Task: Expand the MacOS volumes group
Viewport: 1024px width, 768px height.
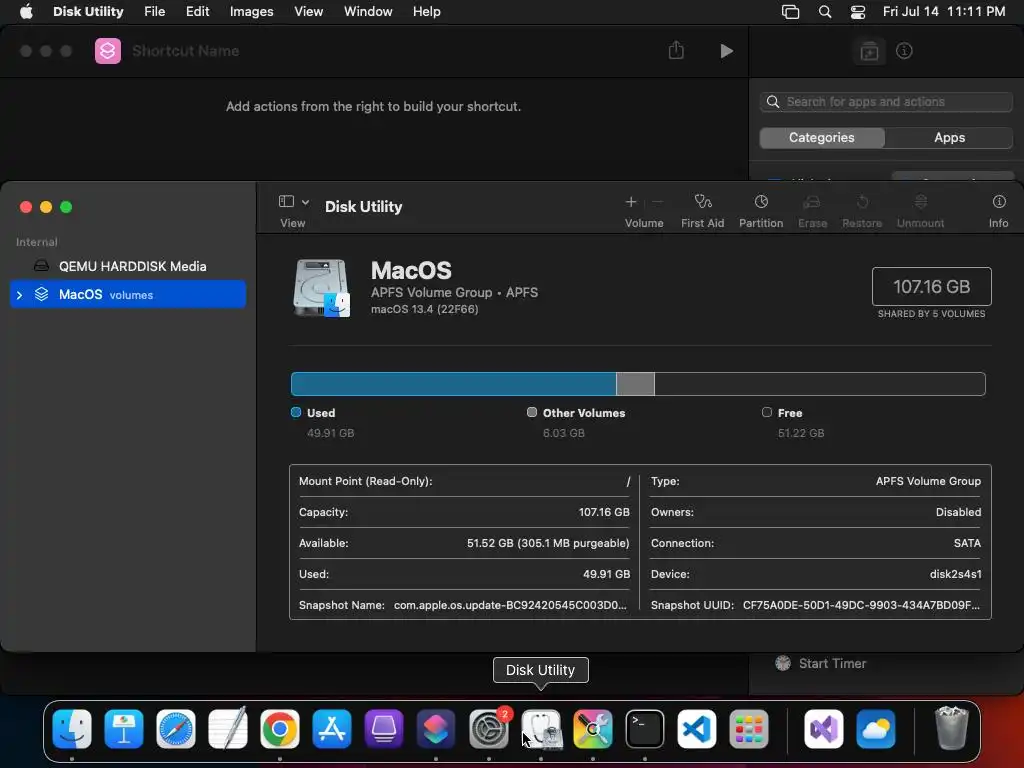Action: [x=19, y=295]
